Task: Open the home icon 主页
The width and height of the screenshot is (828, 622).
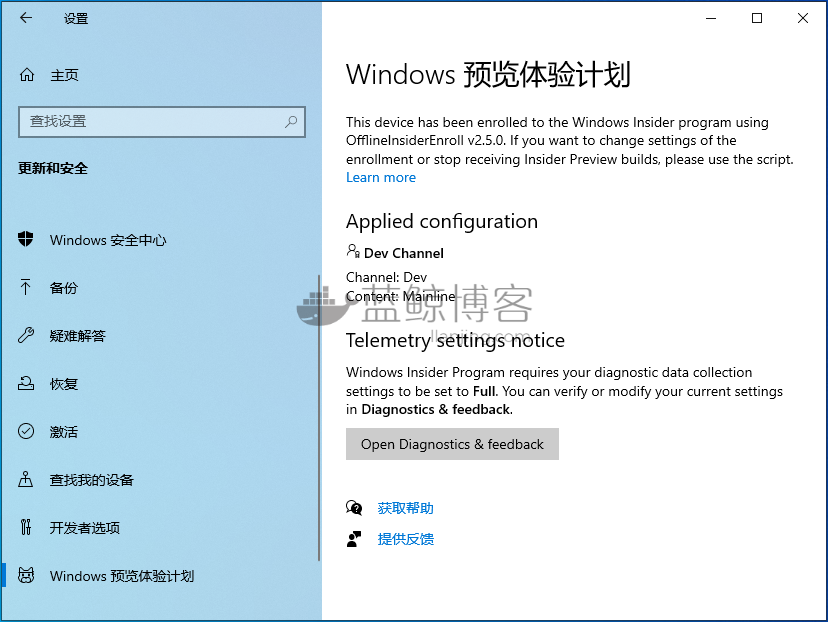Action: point(27,75)
